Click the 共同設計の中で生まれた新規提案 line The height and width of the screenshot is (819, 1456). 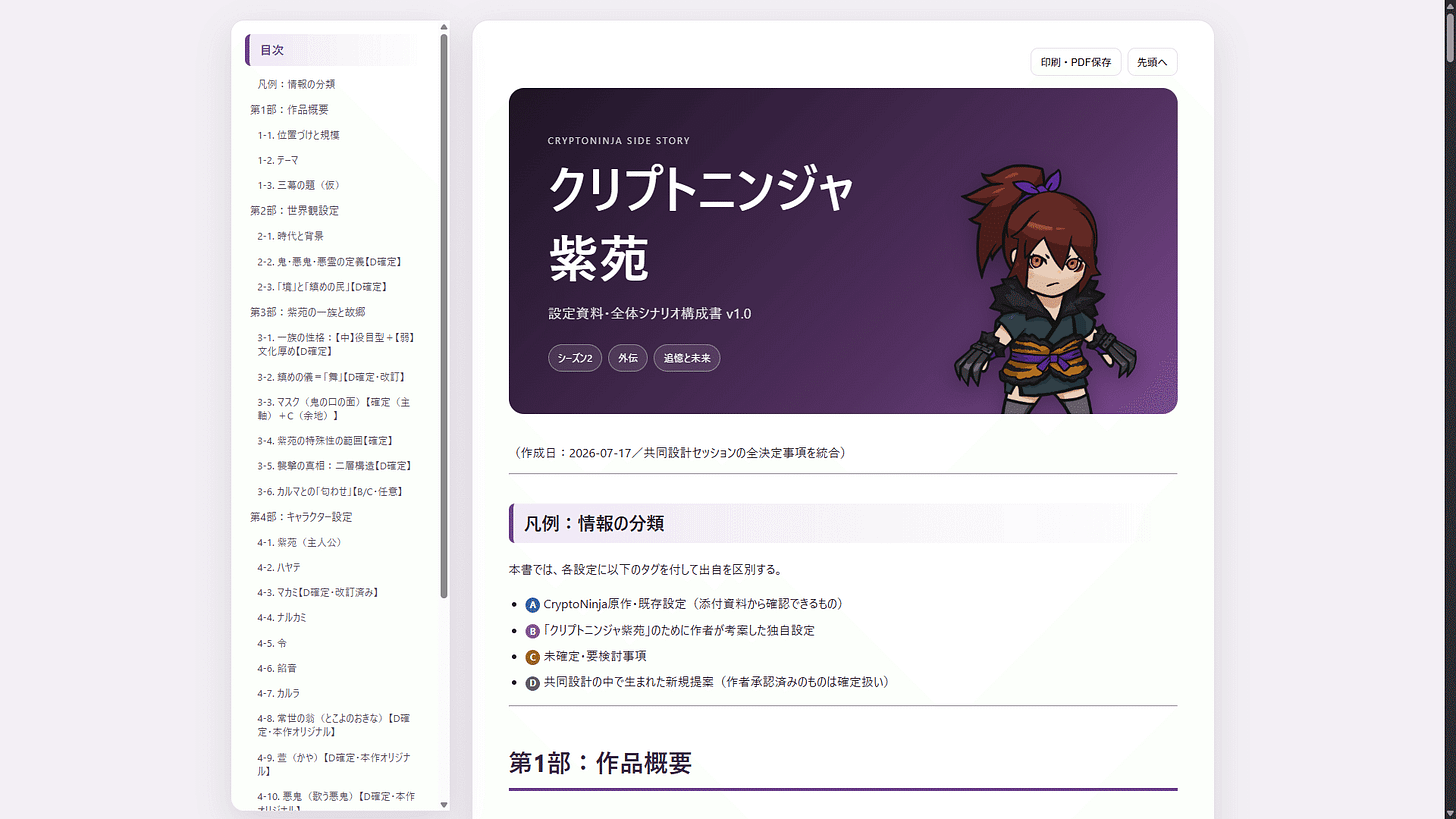(x=716, y=683)
